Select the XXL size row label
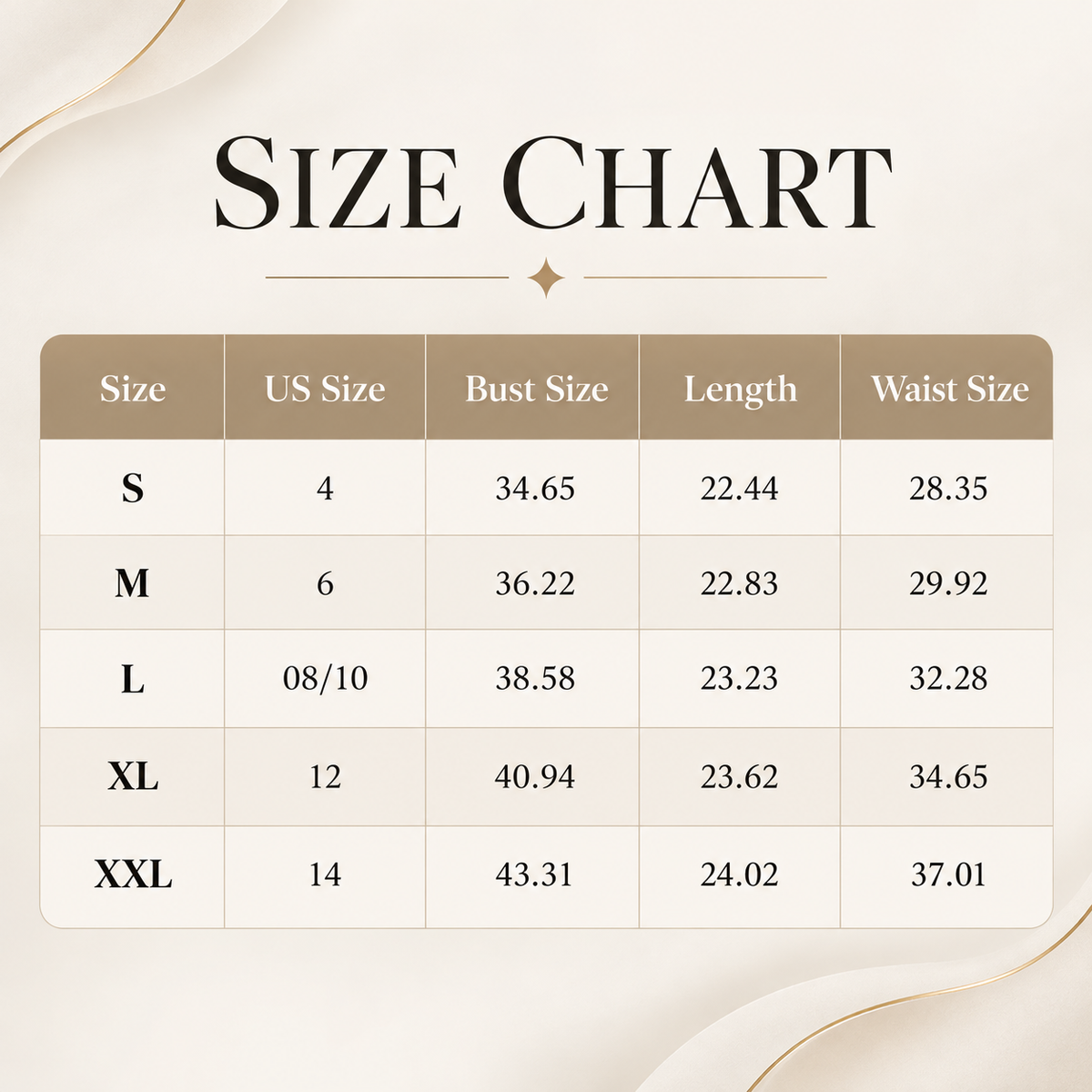The image size is (1092, 1092). pos(133,875)
